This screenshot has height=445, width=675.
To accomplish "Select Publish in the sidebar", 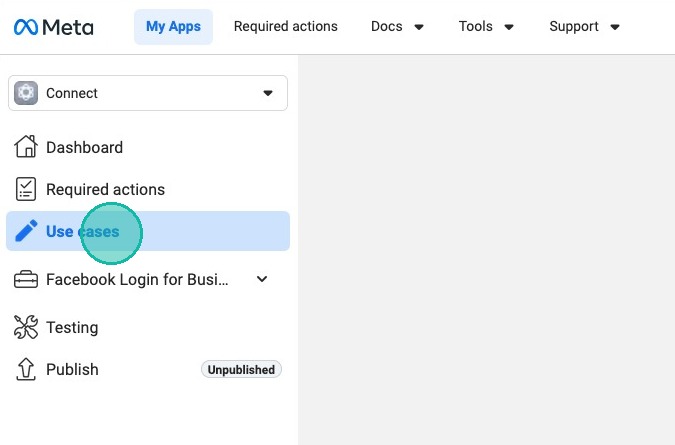I will (x=72, y=369).
